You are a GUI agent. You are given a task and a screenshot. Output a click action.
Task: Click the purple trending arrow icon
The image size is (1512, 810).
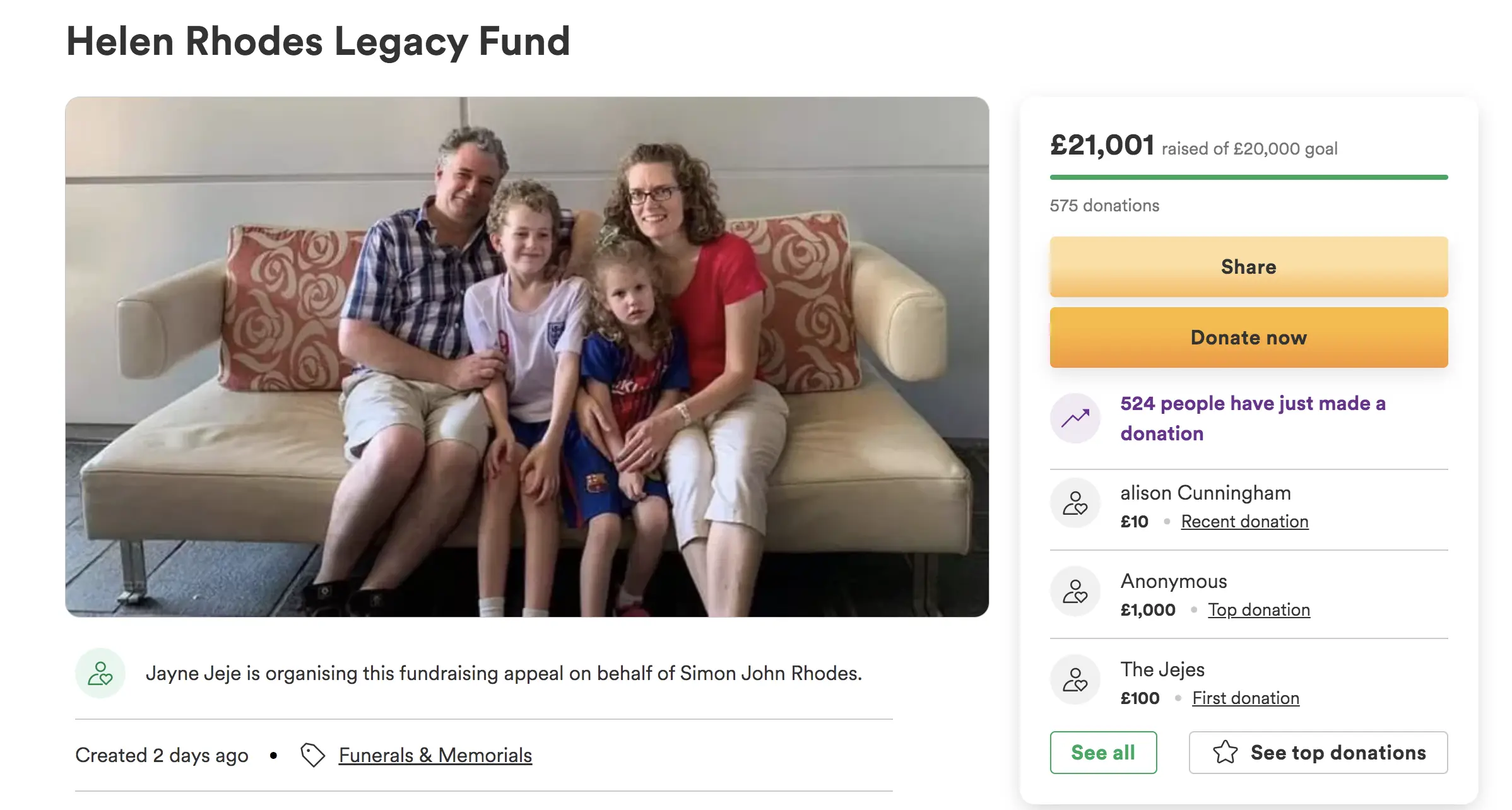click(1075, 418)
